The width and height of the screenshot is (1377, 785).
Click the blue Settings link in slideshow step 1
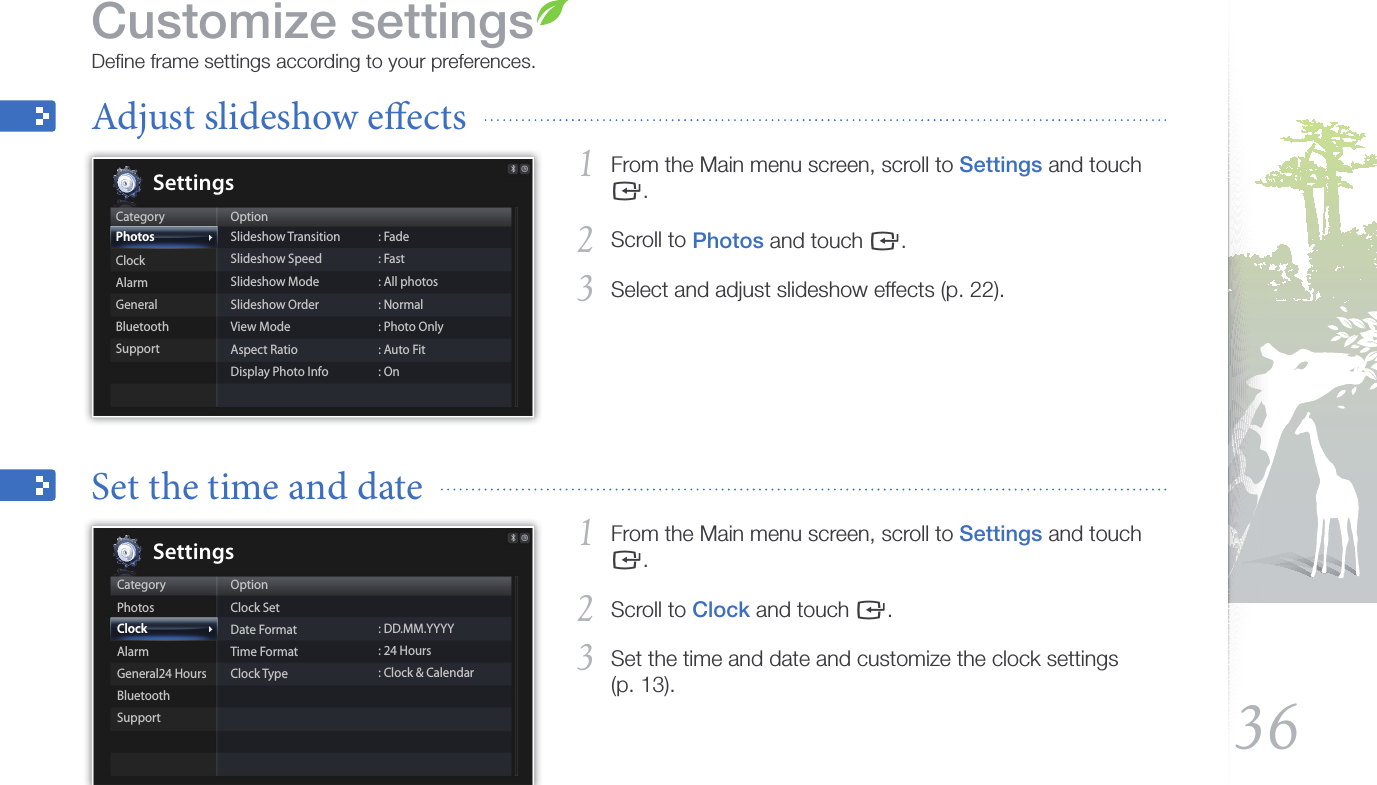[1000, 165]
